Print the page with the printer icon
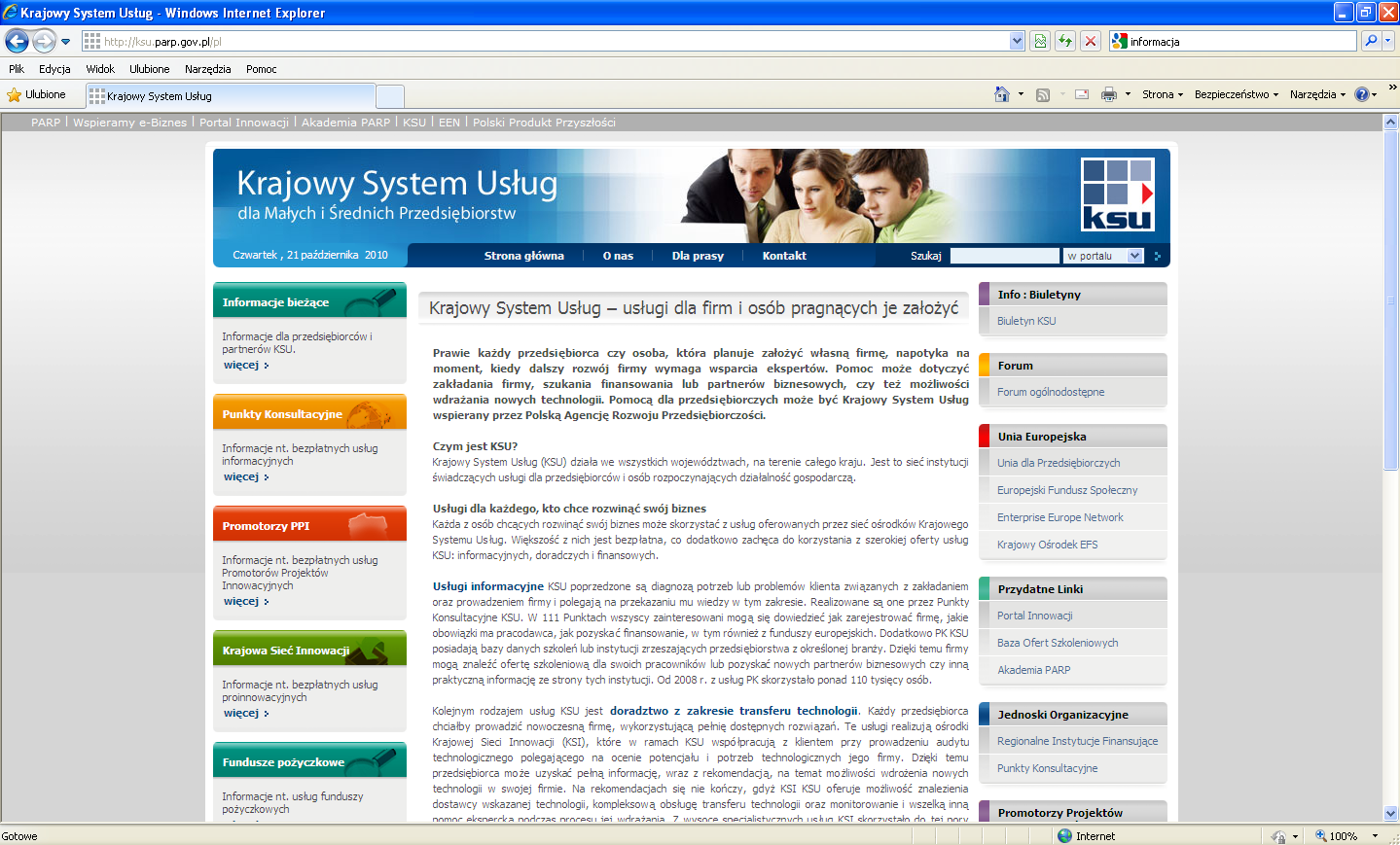Viewport: 1400px width, 845px height. [x=1108, y=94]
